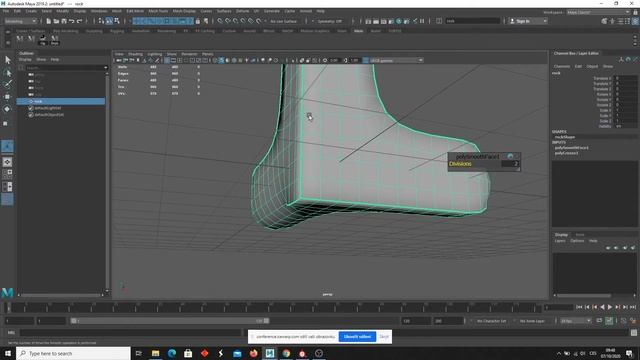The width and height of the screenshot is (640, 360).
Task: Toggle the polySmoothFace1 node state circle
Action: [x=510, y=156]
